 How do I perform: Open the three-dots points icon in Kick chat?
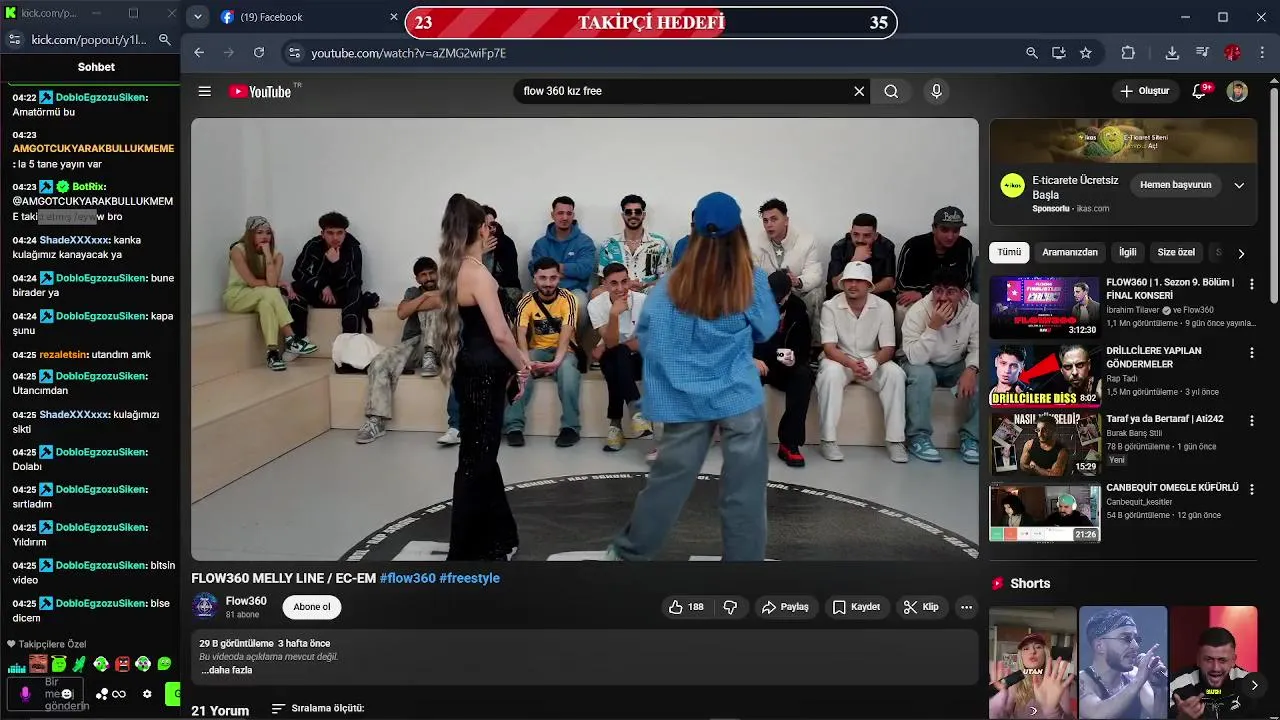(101, 694)
